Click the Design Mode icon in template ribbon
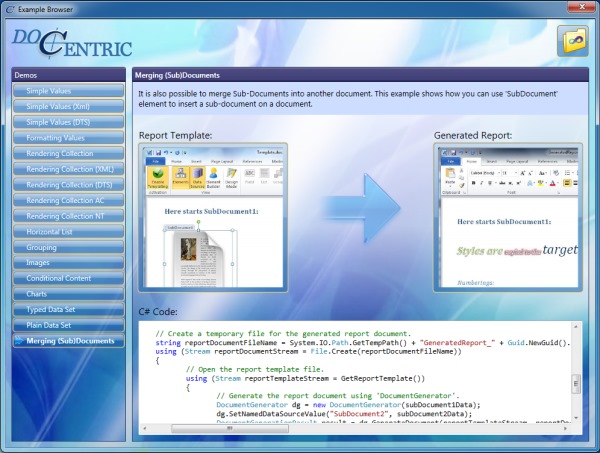Image resolution: width=600 pixels, height=453 pixels. click(x=231, y=178)
